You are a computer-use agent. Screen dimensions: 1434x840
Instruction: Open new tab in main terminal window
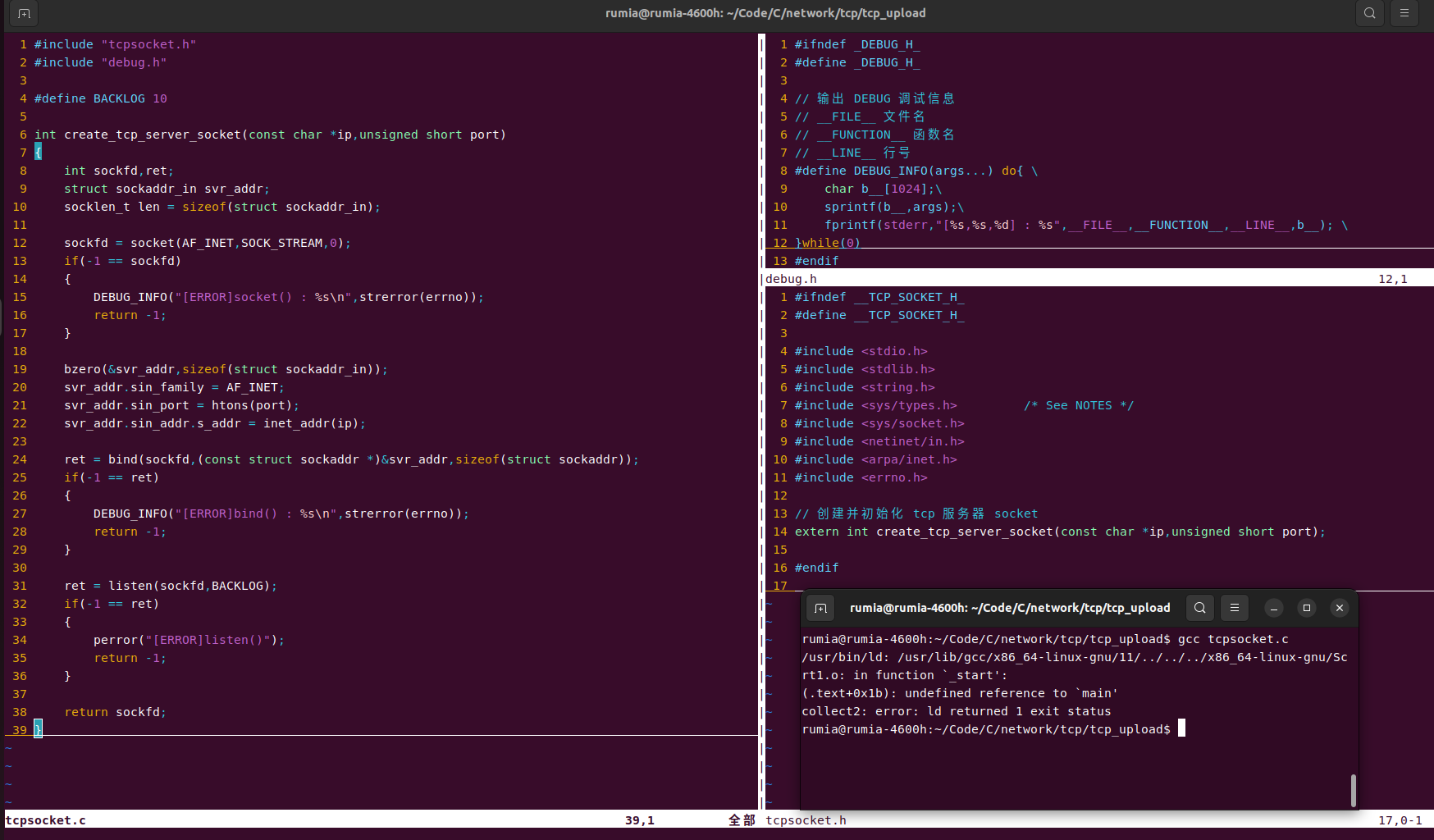(24, 13)
